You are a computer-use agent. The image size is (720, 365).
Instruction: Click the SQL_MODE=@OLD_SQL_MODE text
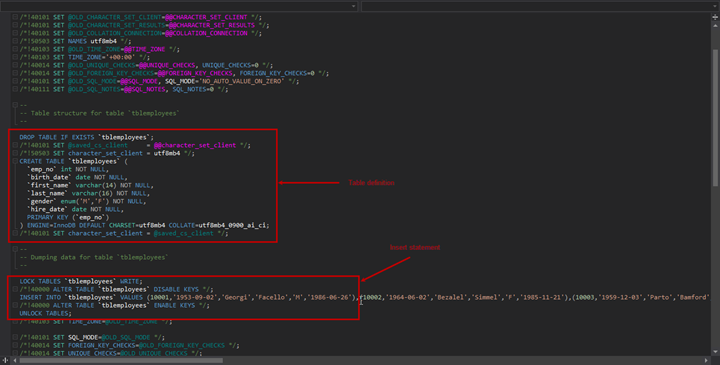tap(110, 337)
